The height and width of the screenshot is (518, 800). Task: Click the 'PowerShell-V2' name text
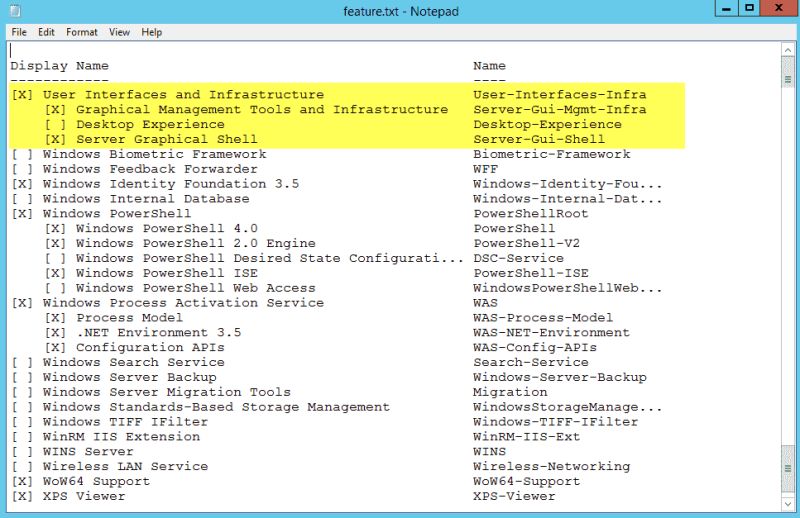(x=527, y=243)
